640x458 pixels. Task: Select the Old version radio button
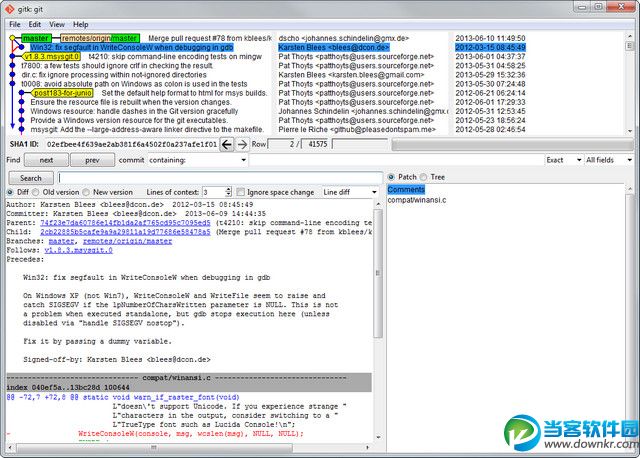(36, 192)
